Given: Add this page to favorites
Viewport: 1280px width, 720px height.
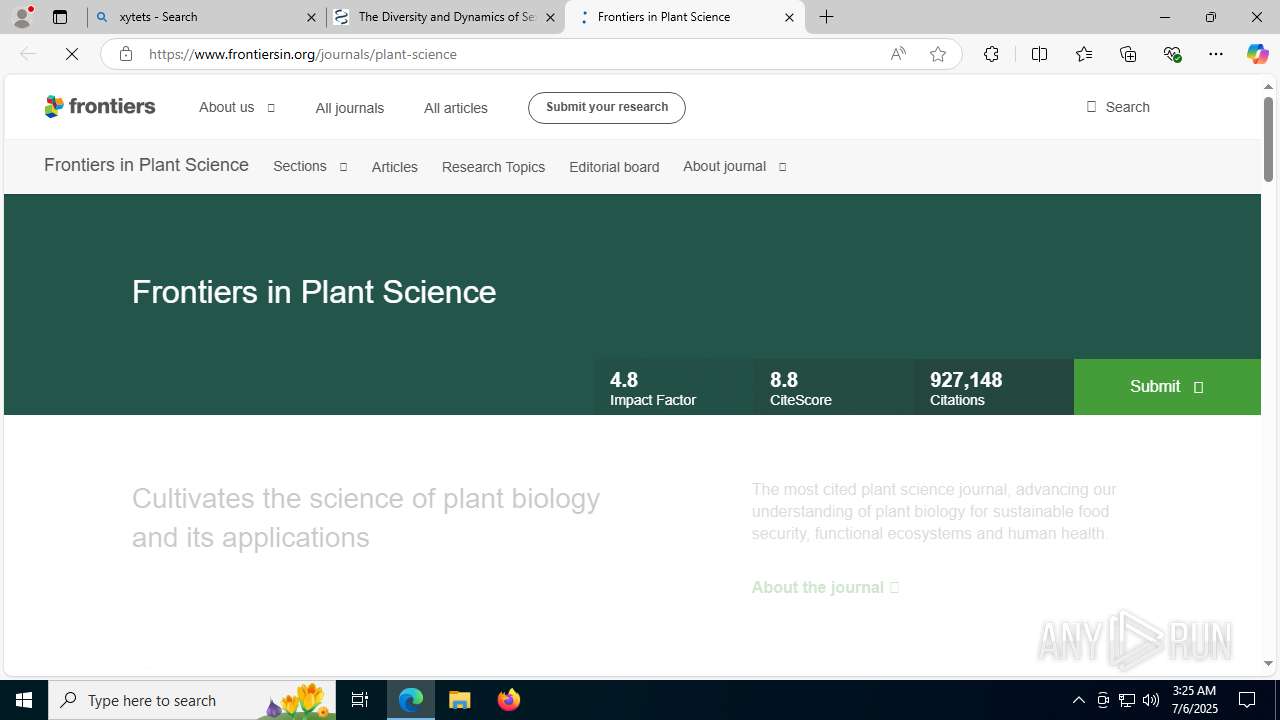Looking at the screenshot, I should 938,54.
